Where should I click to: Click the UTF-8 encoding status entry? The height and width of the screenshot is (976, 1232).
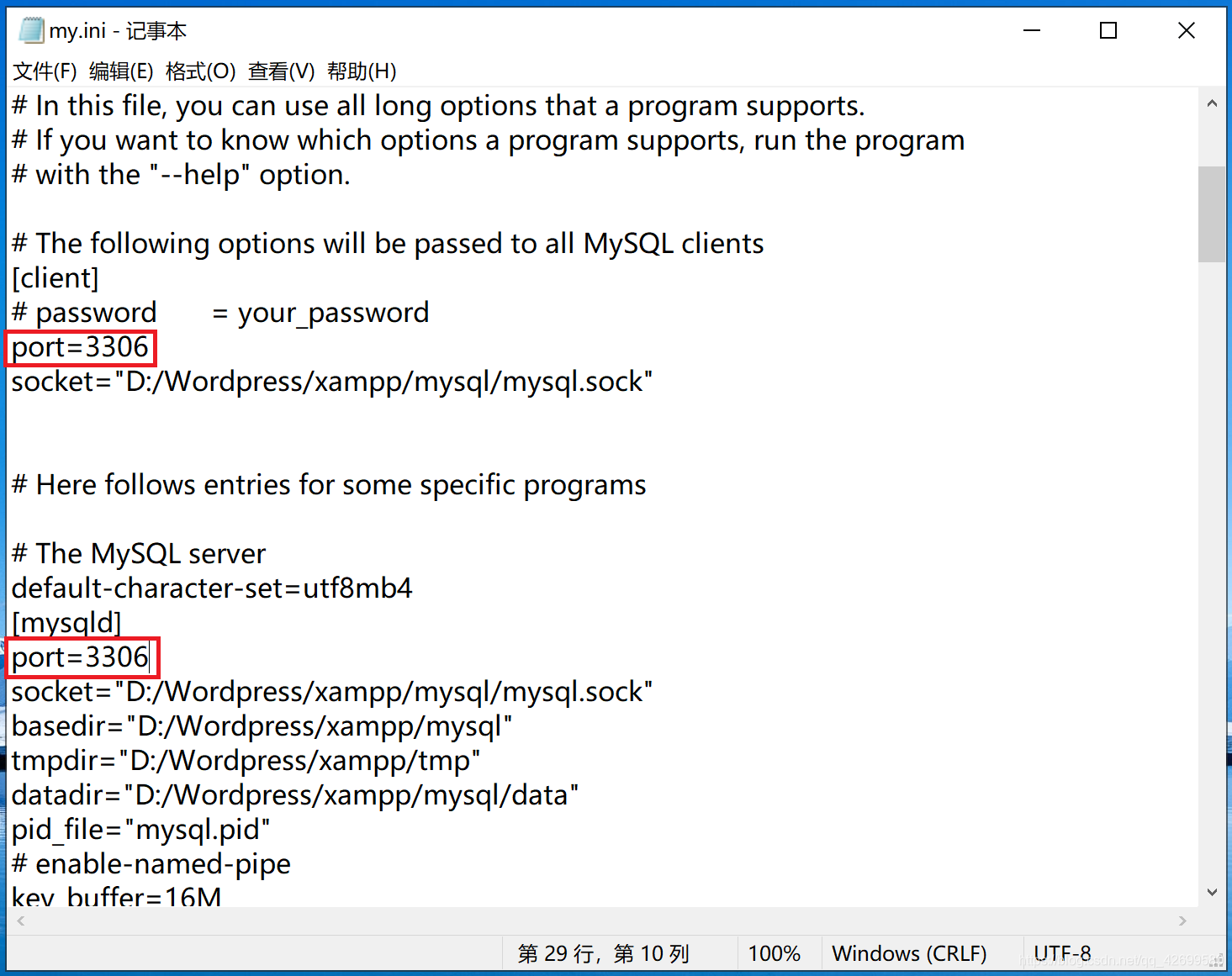(1062, 954)
